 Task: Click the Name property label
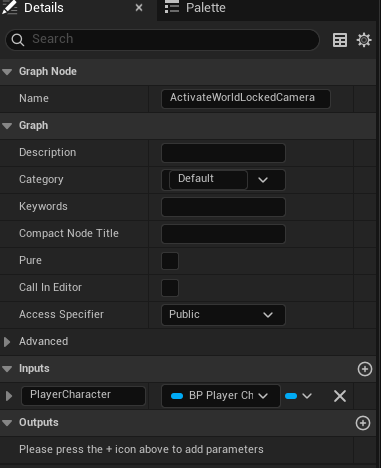point(34,98)
